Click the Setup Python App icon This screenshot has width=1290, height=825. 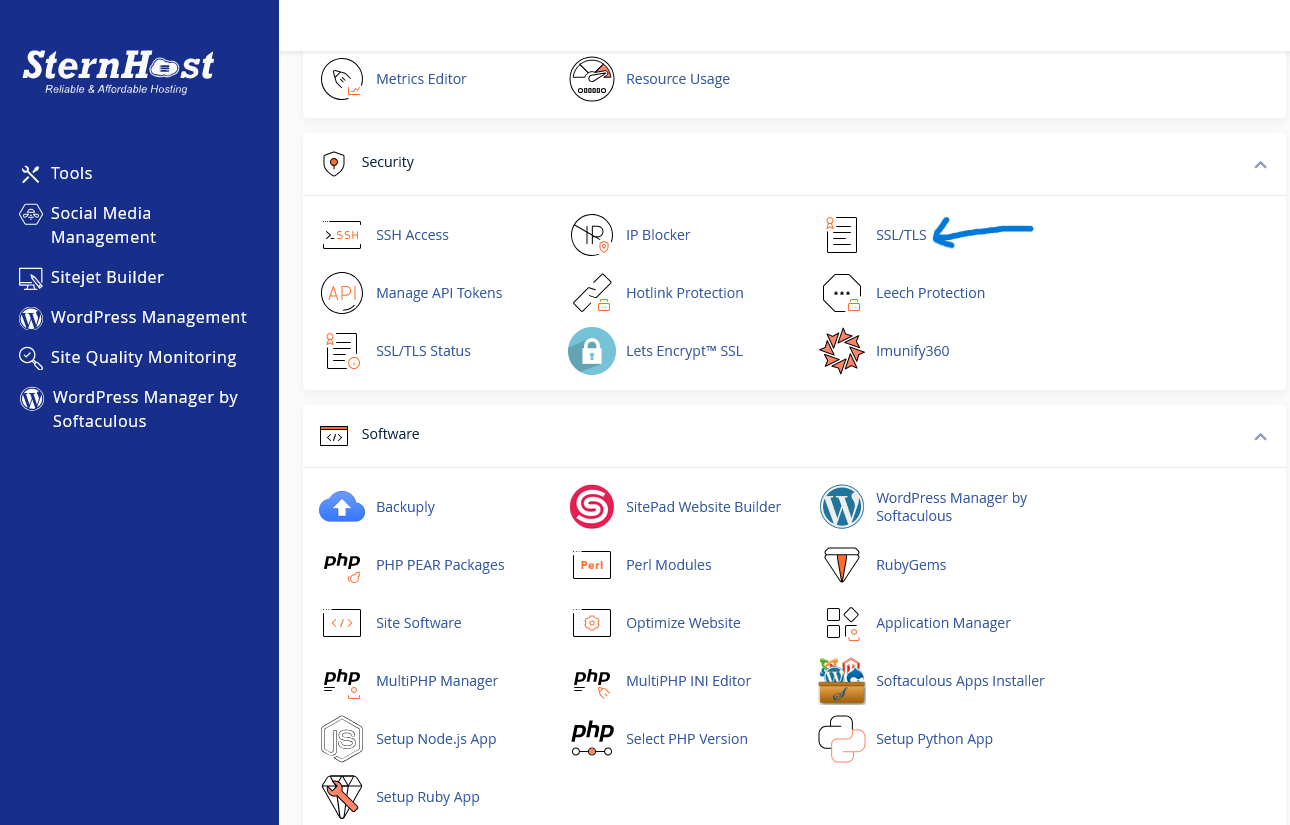pyautogui.click(x=841, y=739)
